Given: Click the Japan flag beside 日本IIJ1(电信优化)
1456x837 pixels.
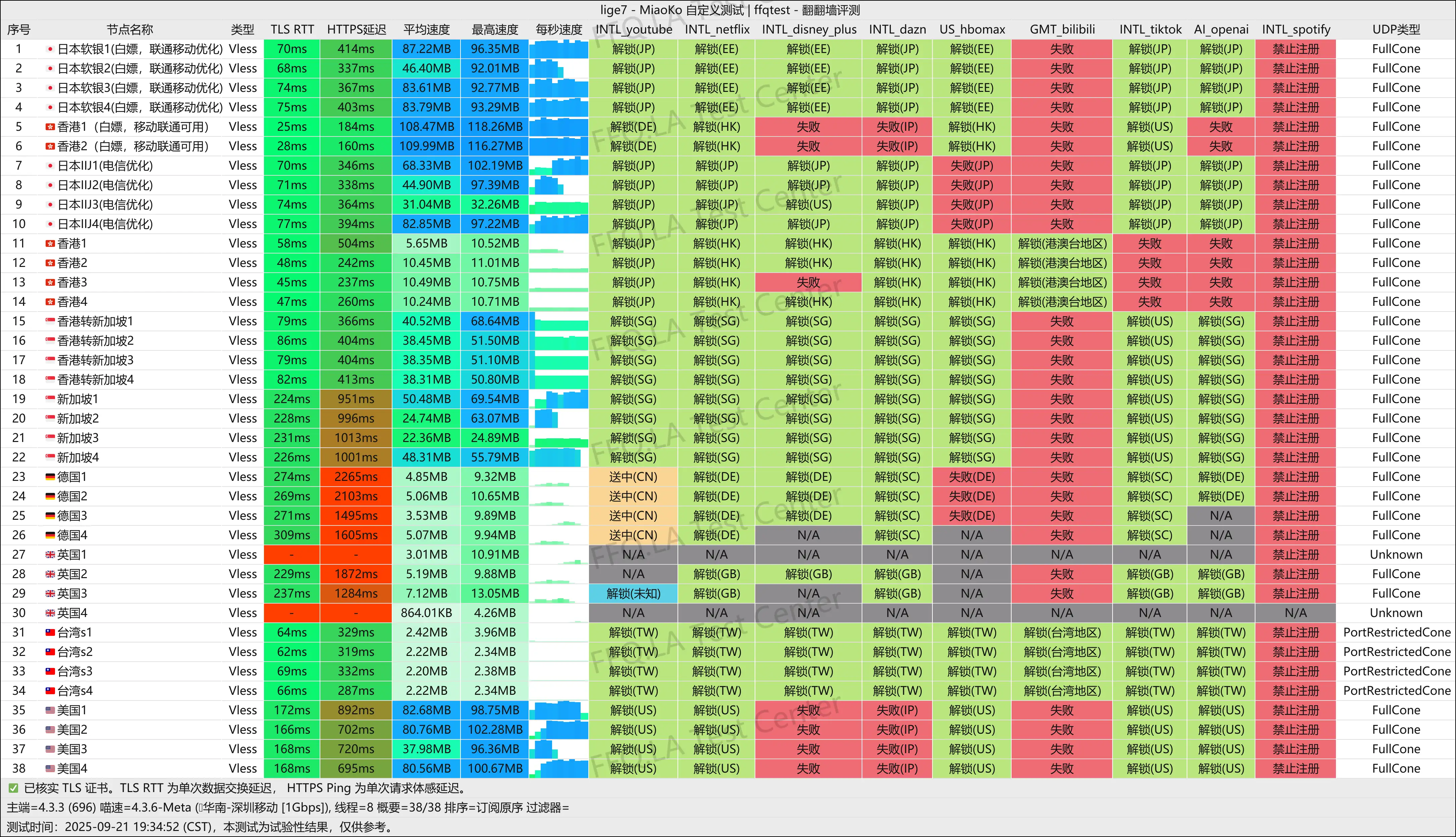Looking at the screenshot, I should point(51,166).
